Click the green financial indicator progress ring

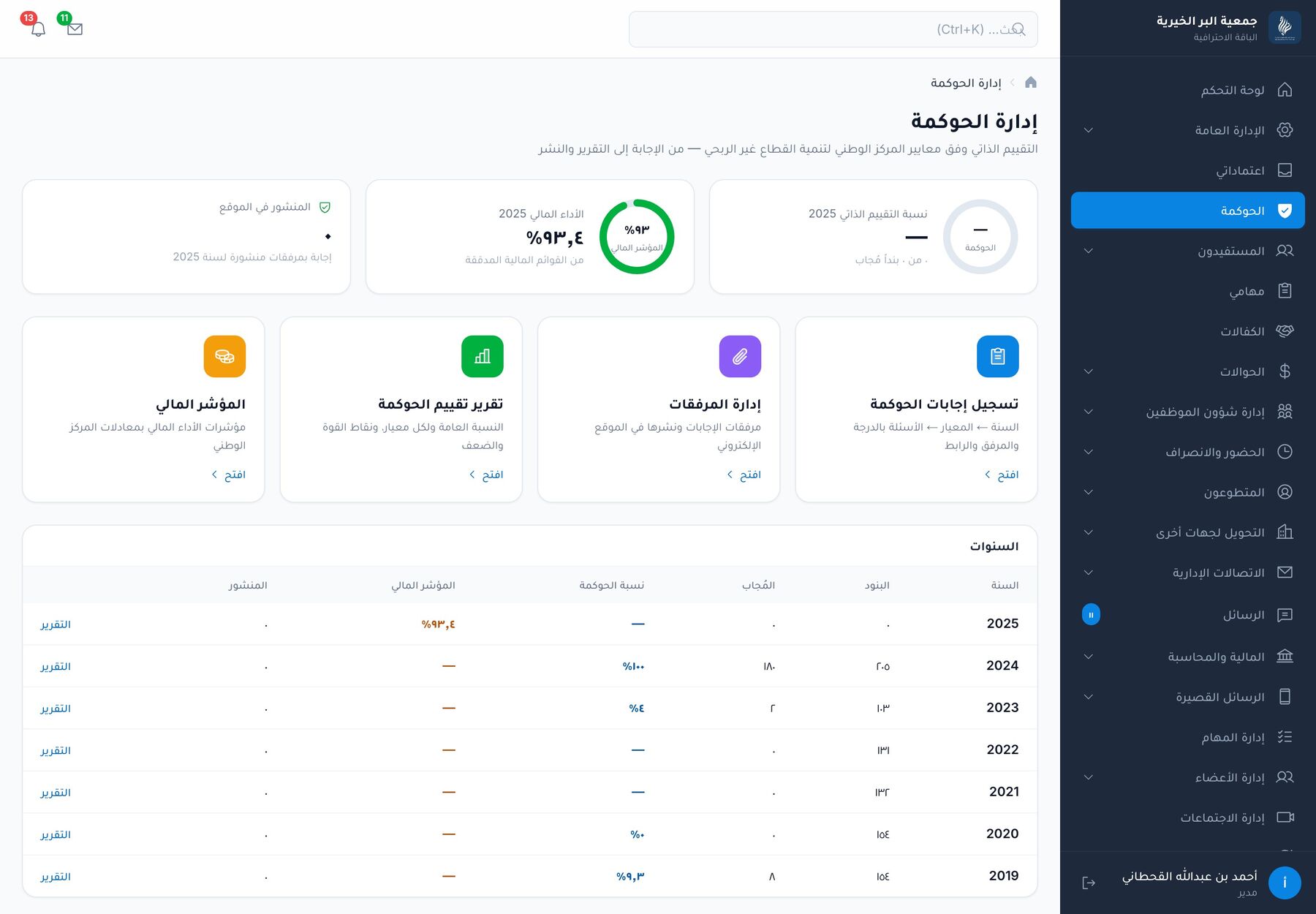(x=637, y=237)
